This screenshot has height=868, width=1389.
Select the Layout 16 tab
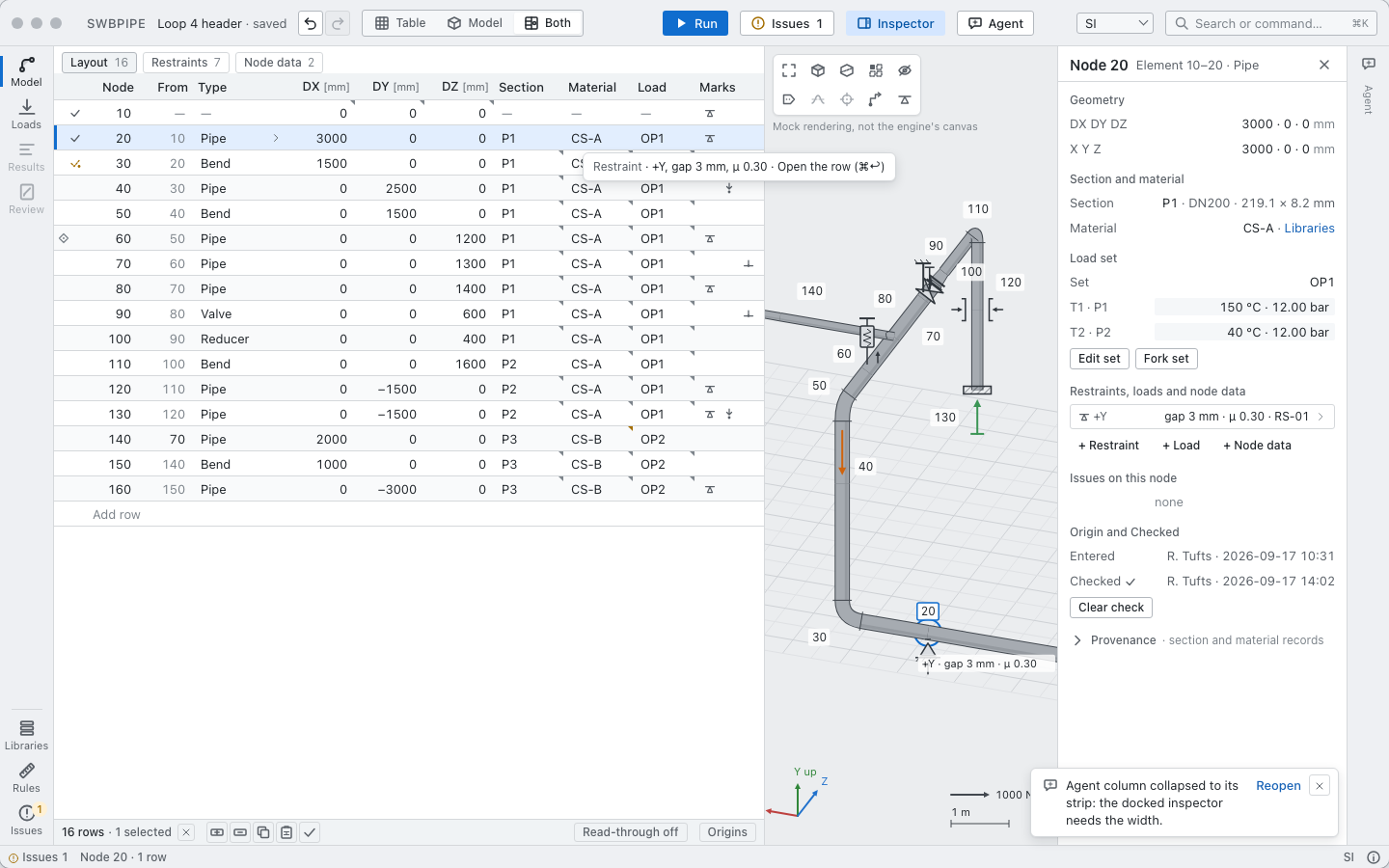(99, 63)
